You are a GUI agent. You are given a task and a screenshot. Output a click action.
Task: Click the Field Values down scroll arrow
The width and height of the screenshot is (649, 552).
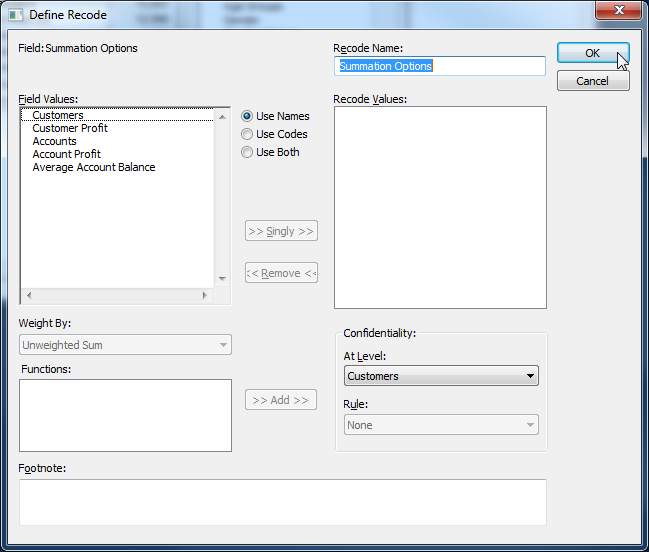point(223,279)
